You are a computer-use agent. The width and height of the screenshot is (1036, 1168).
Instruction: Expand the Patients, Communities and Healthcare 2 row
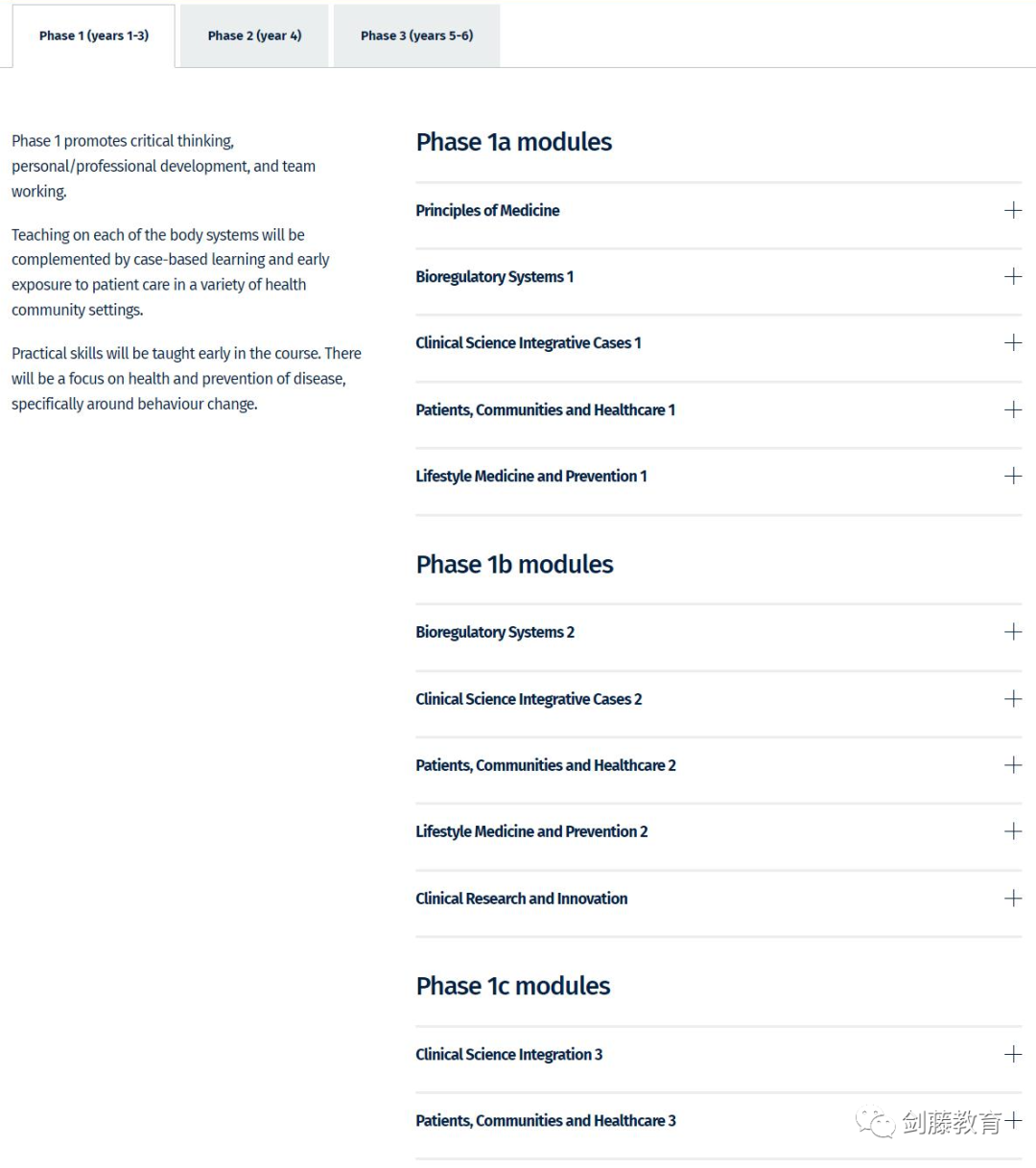[718, 765]
